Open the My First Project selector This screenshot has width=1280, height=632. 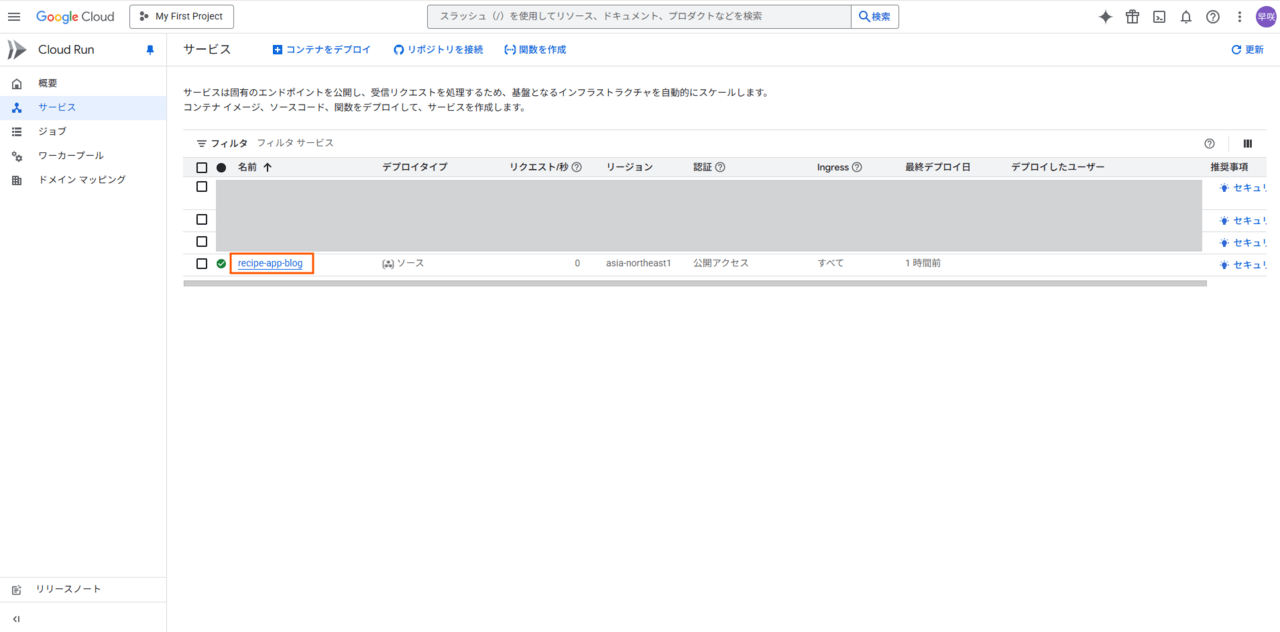pos(182,17)
